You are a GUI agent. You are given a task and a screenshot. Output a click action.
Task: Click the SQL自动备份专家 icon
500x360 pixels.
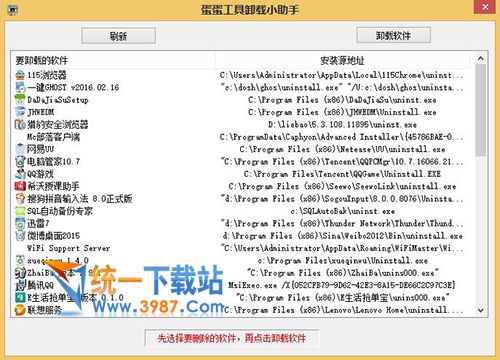(x=20, y=211)
